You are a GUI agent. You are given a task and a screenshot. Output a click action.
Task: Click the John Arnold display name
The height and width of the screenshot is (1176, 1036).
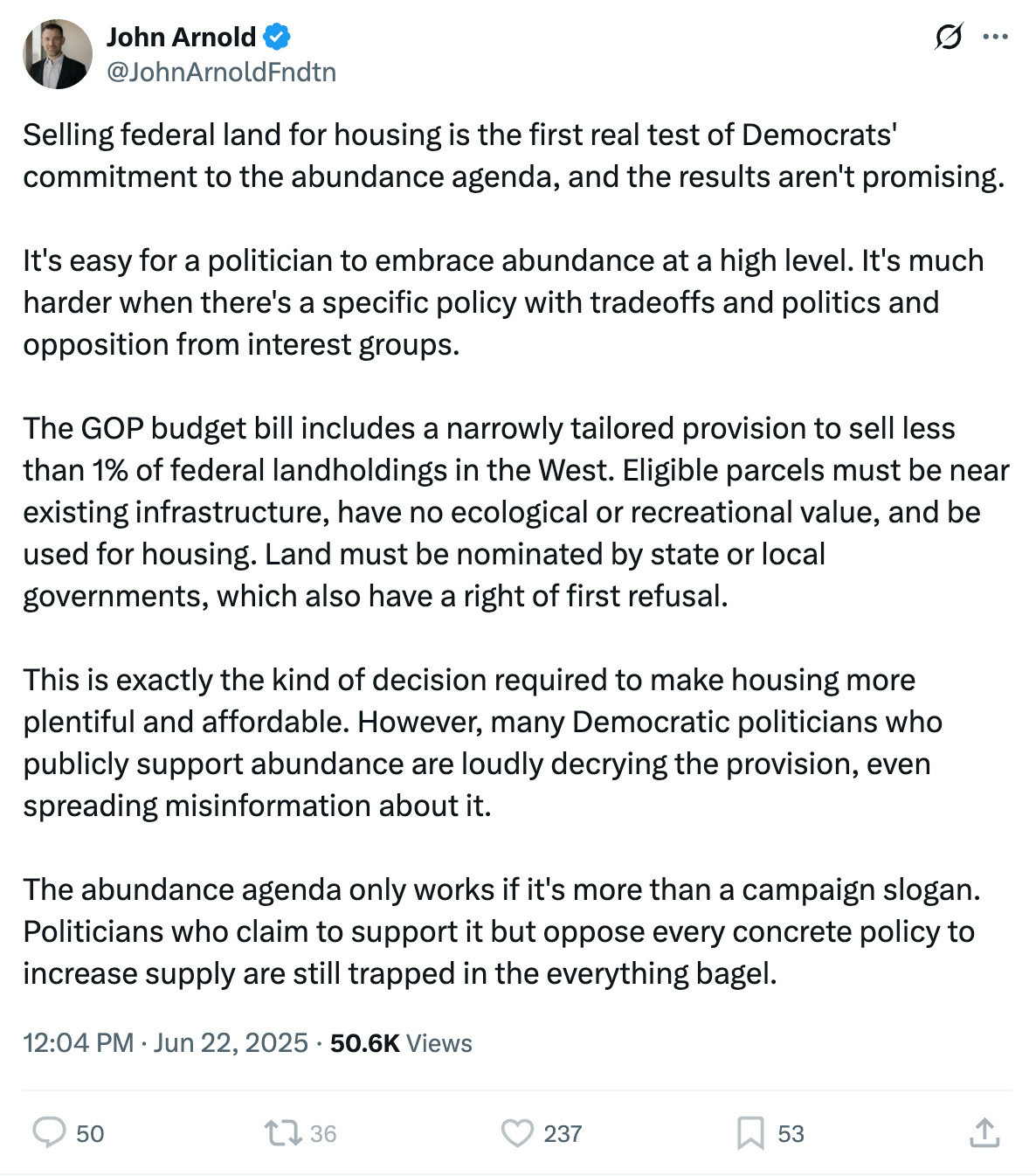181,37
